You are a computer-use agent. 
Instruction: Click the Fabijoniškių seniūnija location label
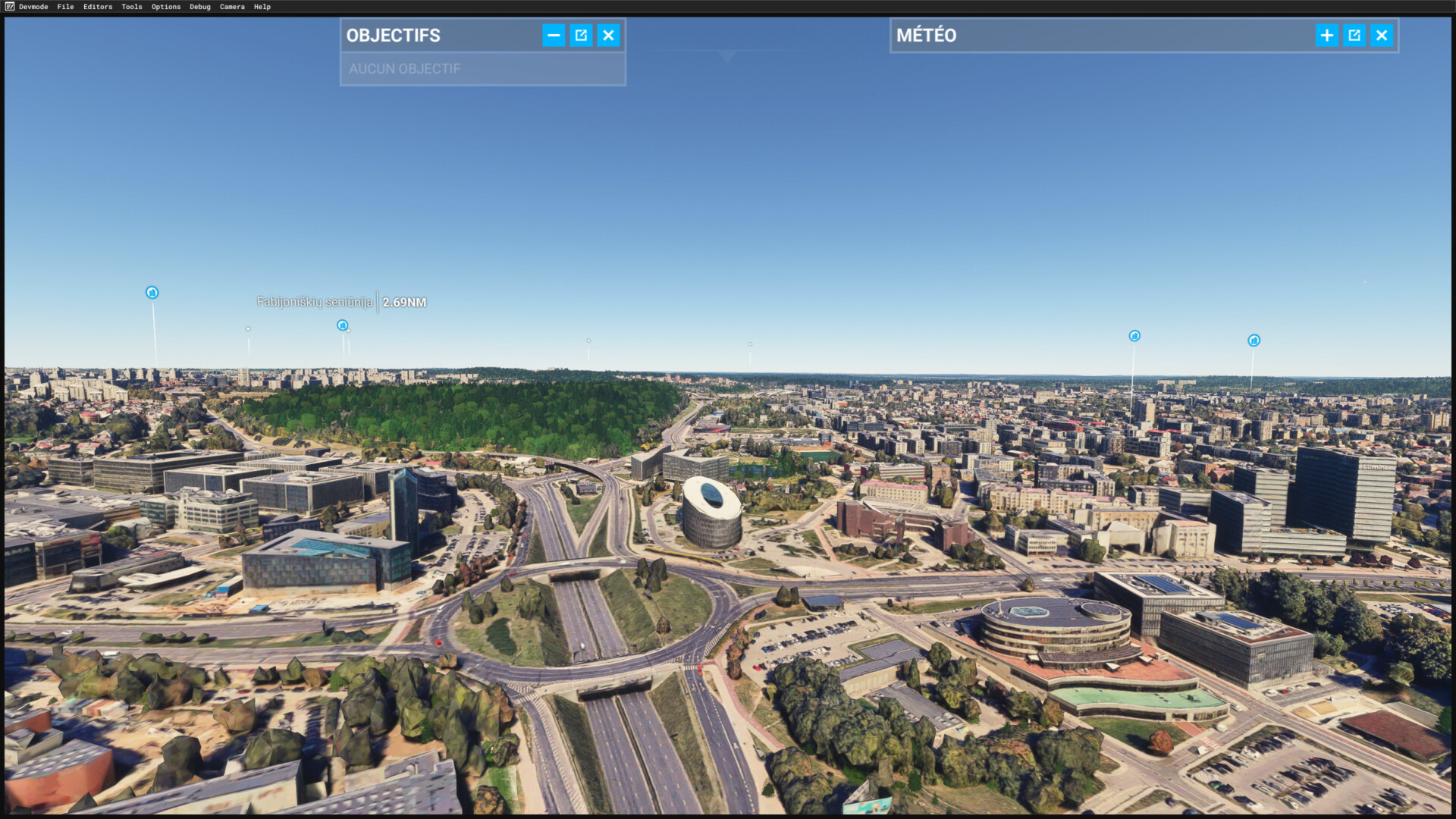pos(315,302)
